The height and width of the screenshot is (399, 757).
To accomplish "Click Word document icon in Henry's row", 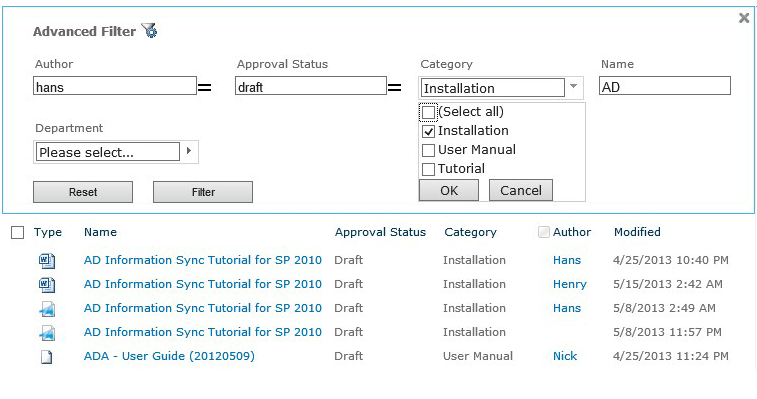I will pyautogui.click(x=47, y=285).
